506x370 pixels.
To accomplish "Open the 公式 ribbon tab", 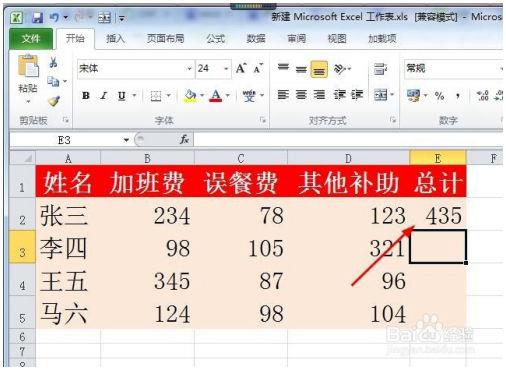I will pos(215,39).
